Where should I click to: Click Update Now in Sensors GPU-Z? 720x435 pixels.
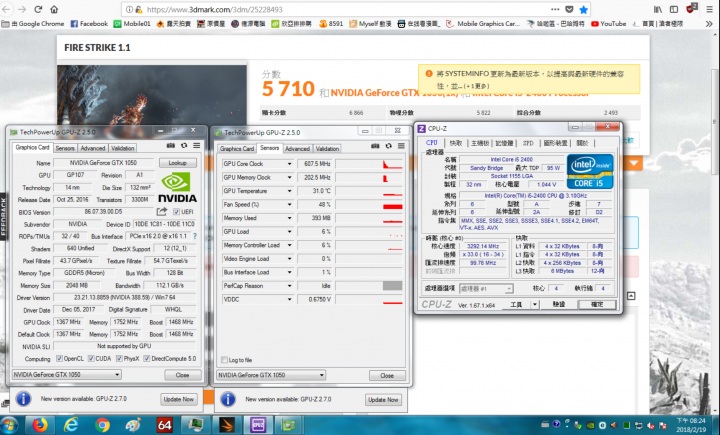pyautogui.click(x=383, y=400)
